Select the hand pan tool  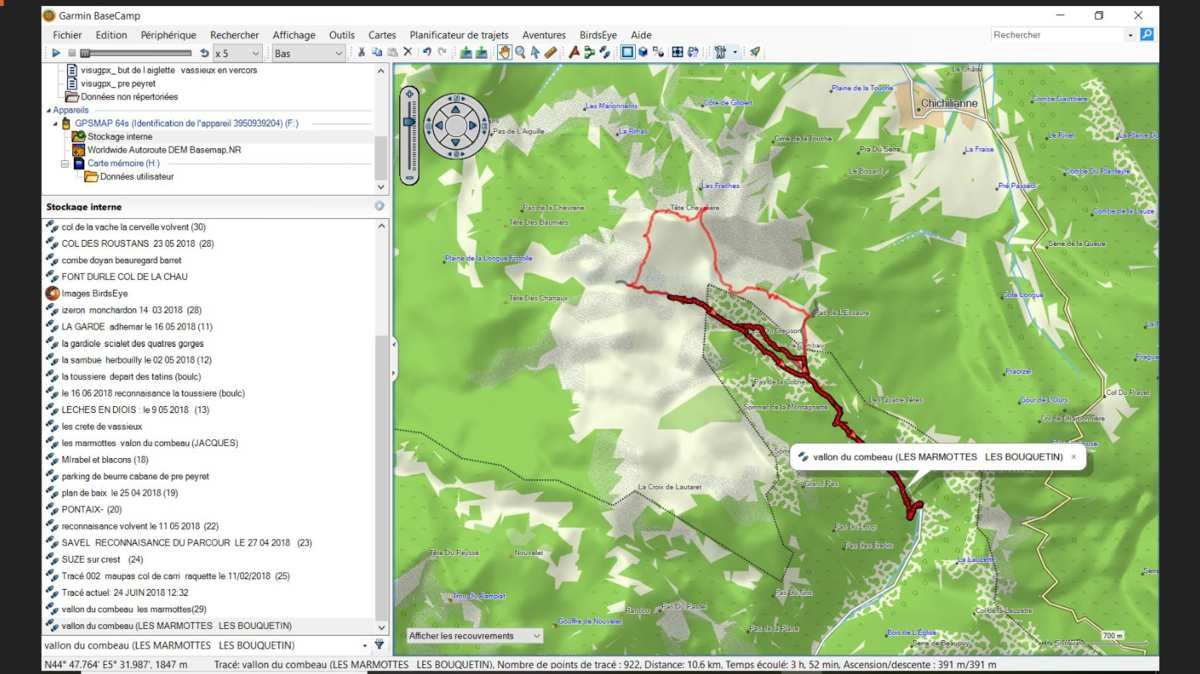[x=504, y=53]
